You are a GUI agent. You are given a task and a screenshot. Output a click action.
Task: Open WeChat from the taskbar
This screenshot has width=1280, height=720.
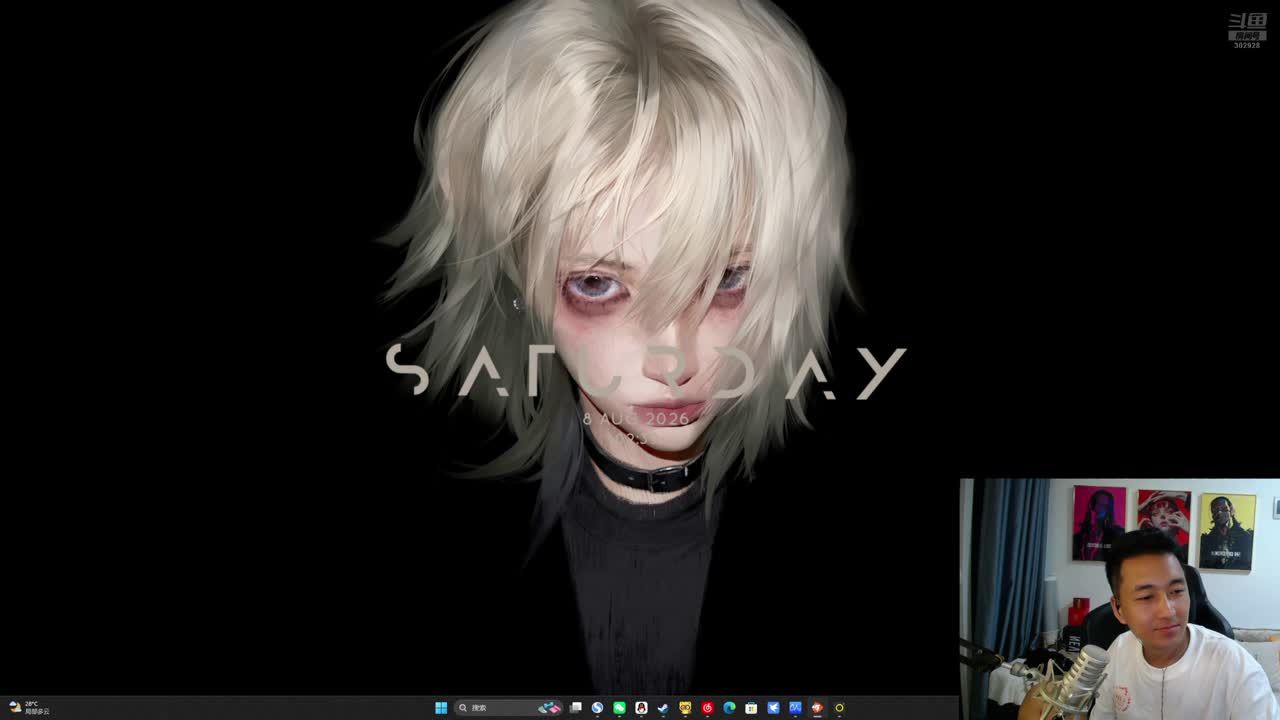pos(619,708)
